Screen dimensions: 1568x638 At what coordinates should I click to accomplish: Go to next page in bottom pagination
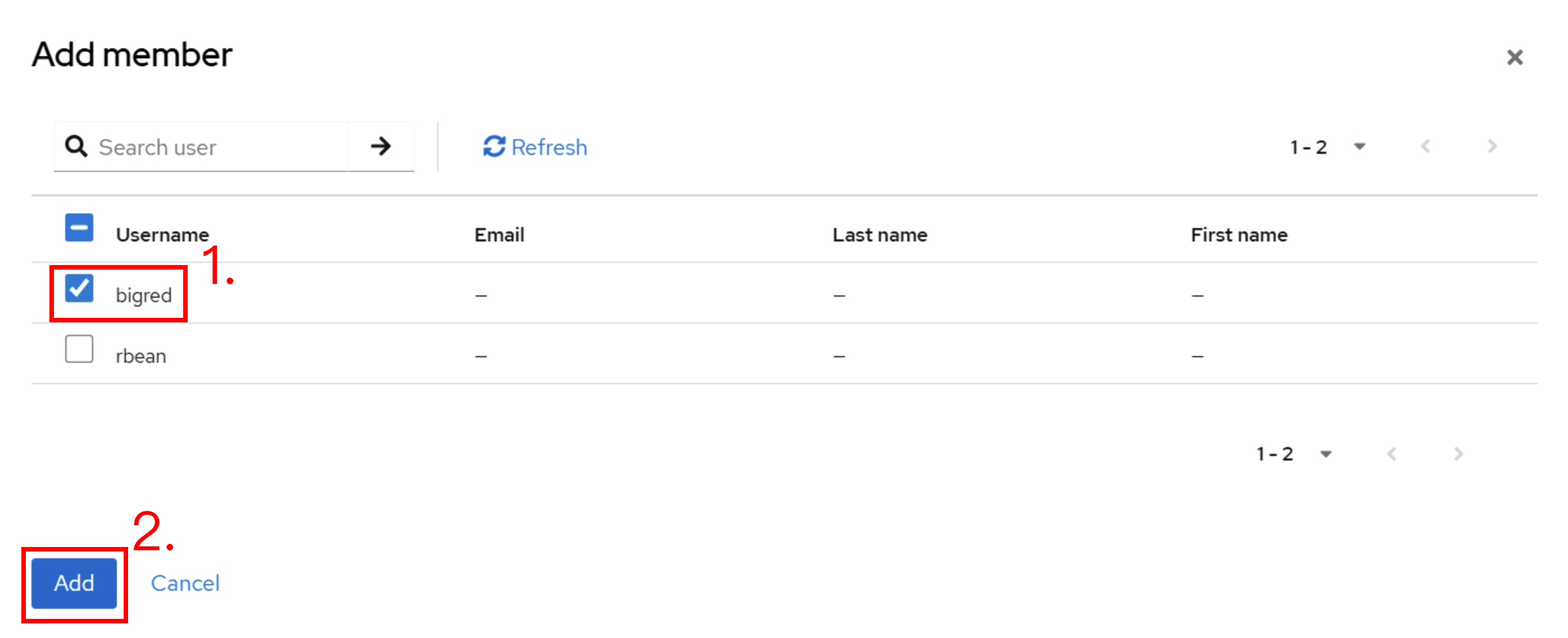[x=1458, y=454]
